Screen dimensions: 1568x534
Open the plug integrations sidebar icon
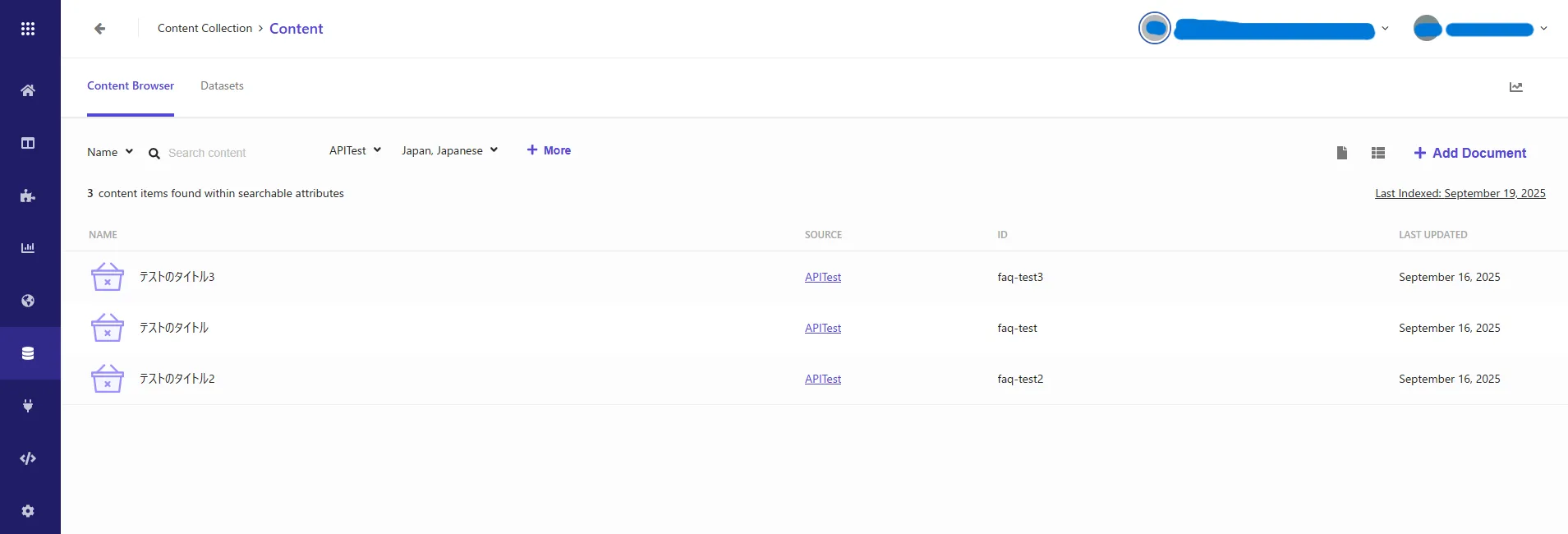click(x=28, y=406)
